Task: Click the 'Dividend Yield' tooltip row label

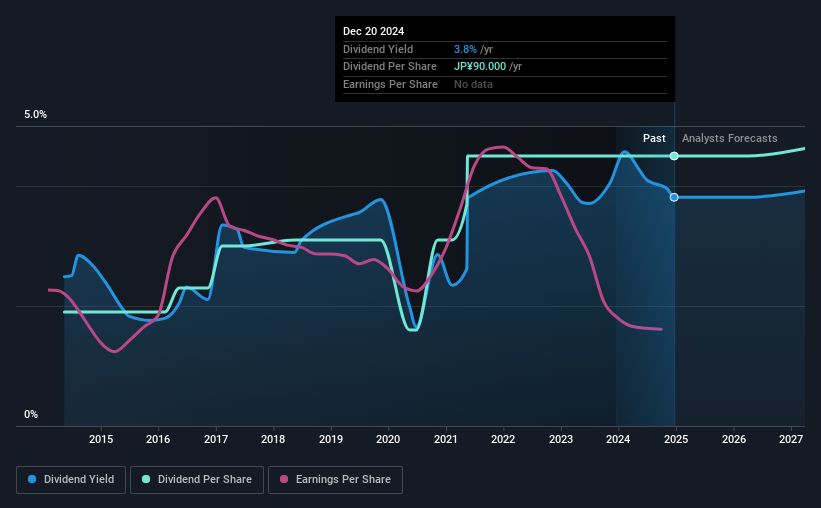Action: [x=378, y=49]
